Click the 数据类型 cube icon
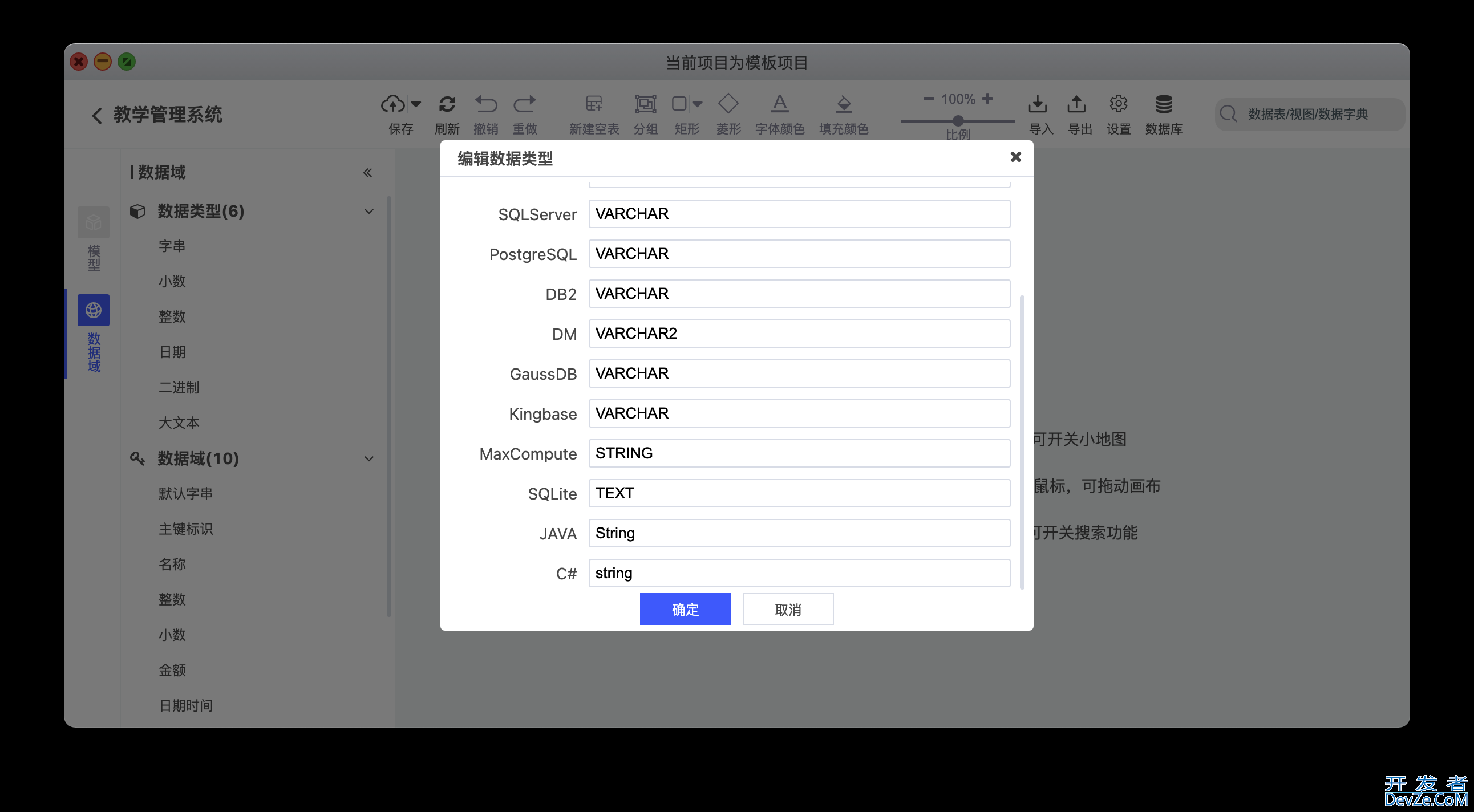1474x812 pixels. point(137,212)
